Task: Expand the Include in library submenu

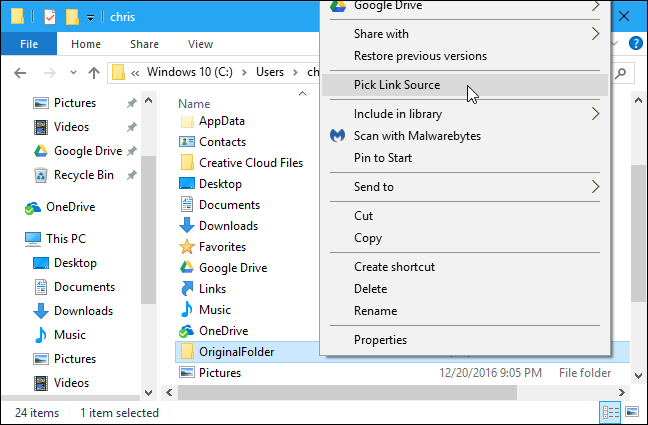Action: (596, 114)
